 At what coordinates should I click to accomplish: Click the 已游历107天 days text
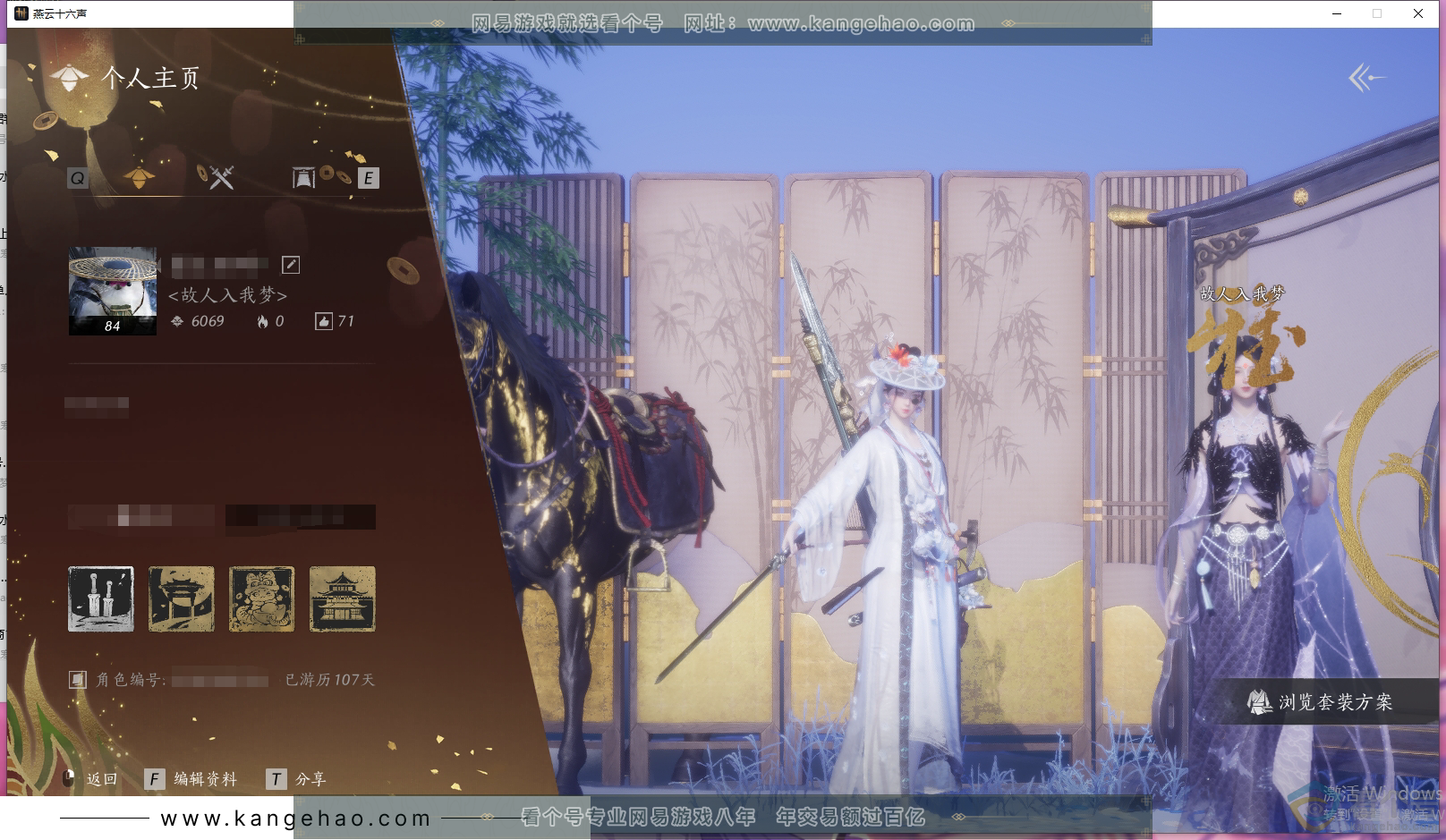(x=329, y=680)
